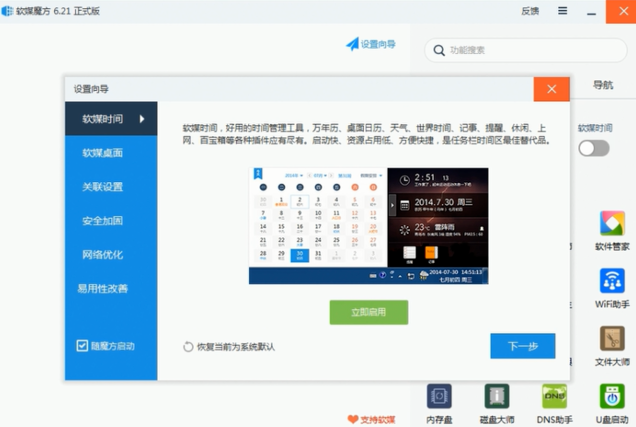Open the 磁盘大师 tool
636x427 pixels.
tap(497, 396)
